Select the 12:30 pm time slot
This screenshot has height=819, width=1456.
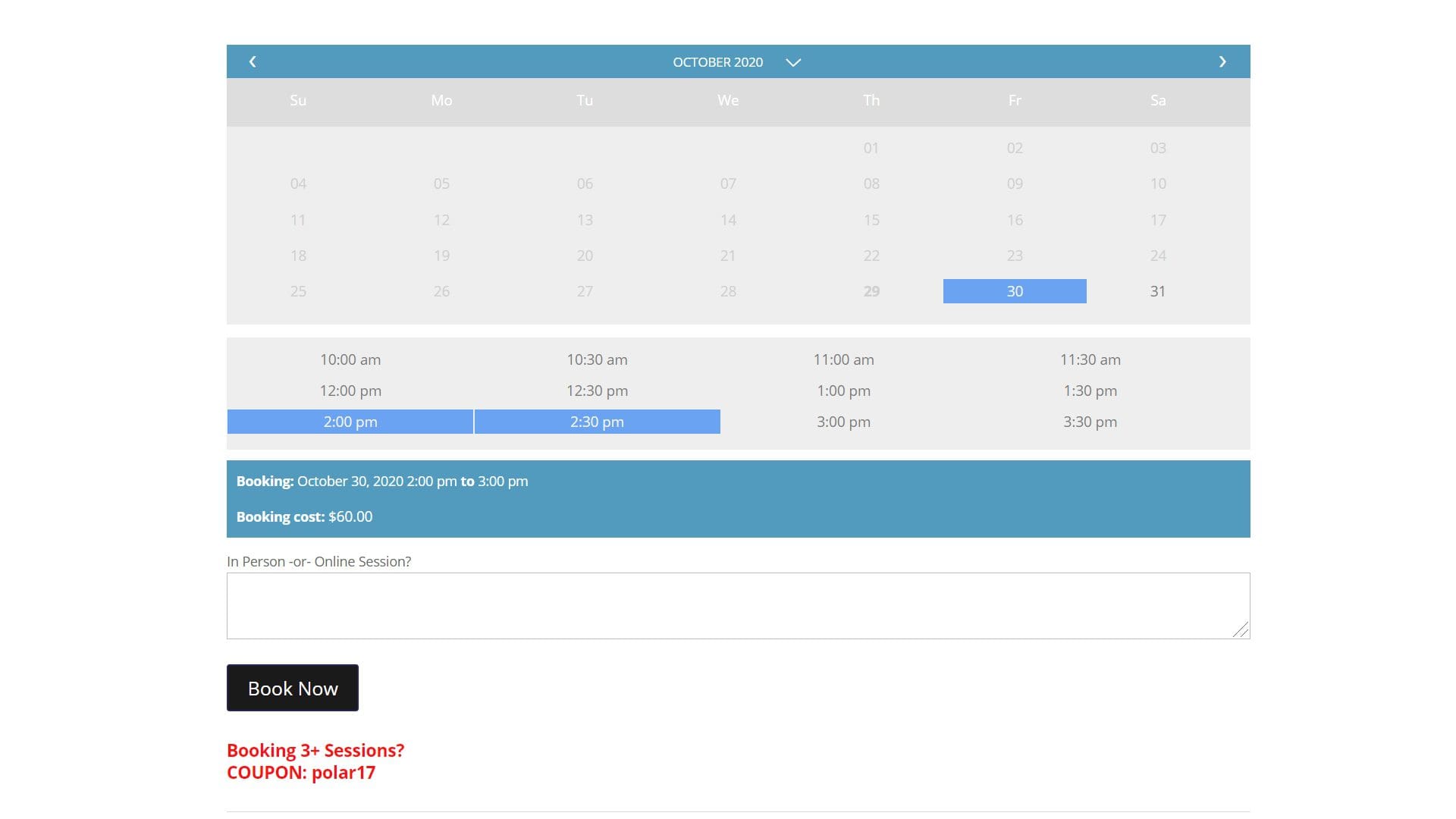coord(597,391)
